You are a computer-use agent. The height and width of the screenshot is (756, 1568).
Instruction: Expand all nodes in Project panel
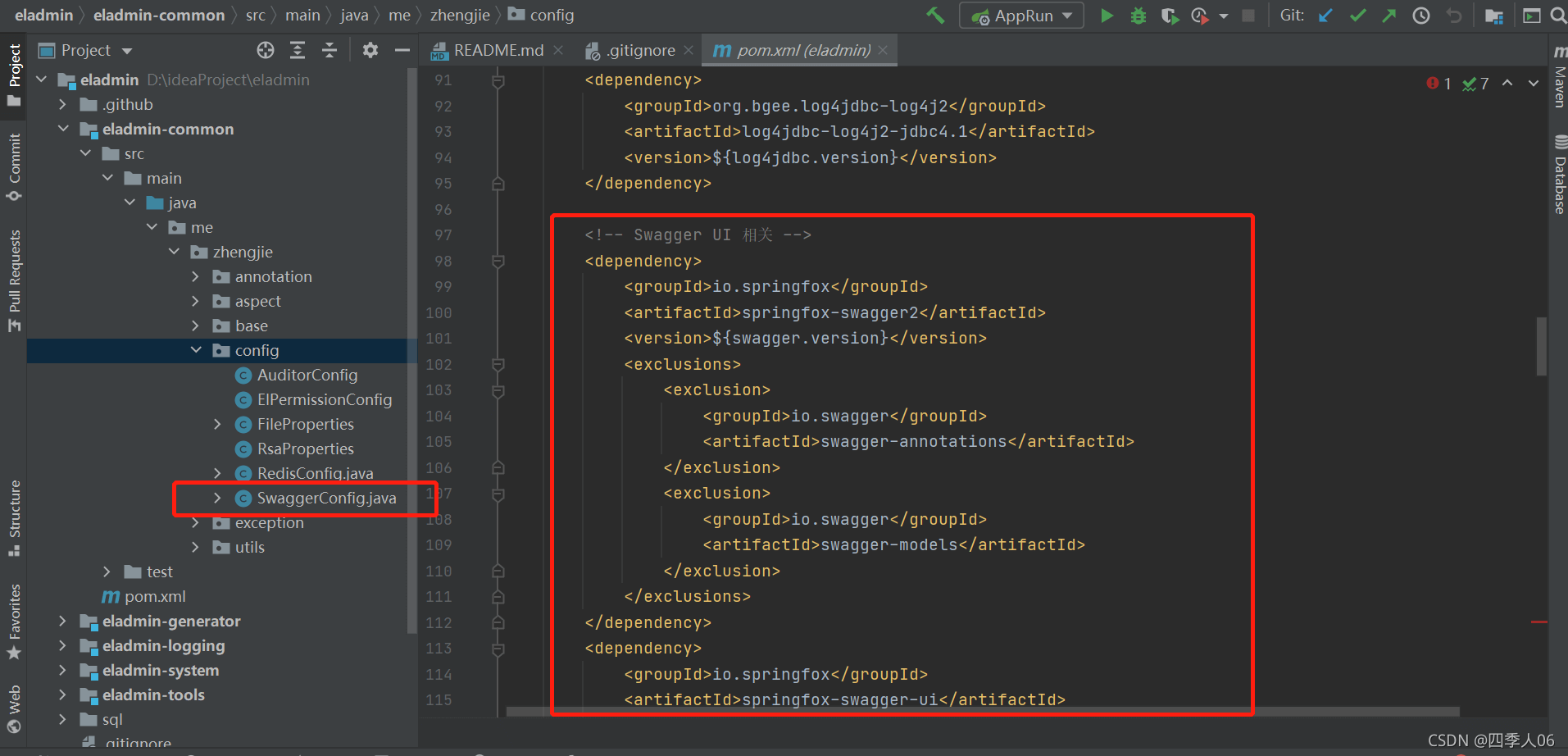[x=298, y=50]
